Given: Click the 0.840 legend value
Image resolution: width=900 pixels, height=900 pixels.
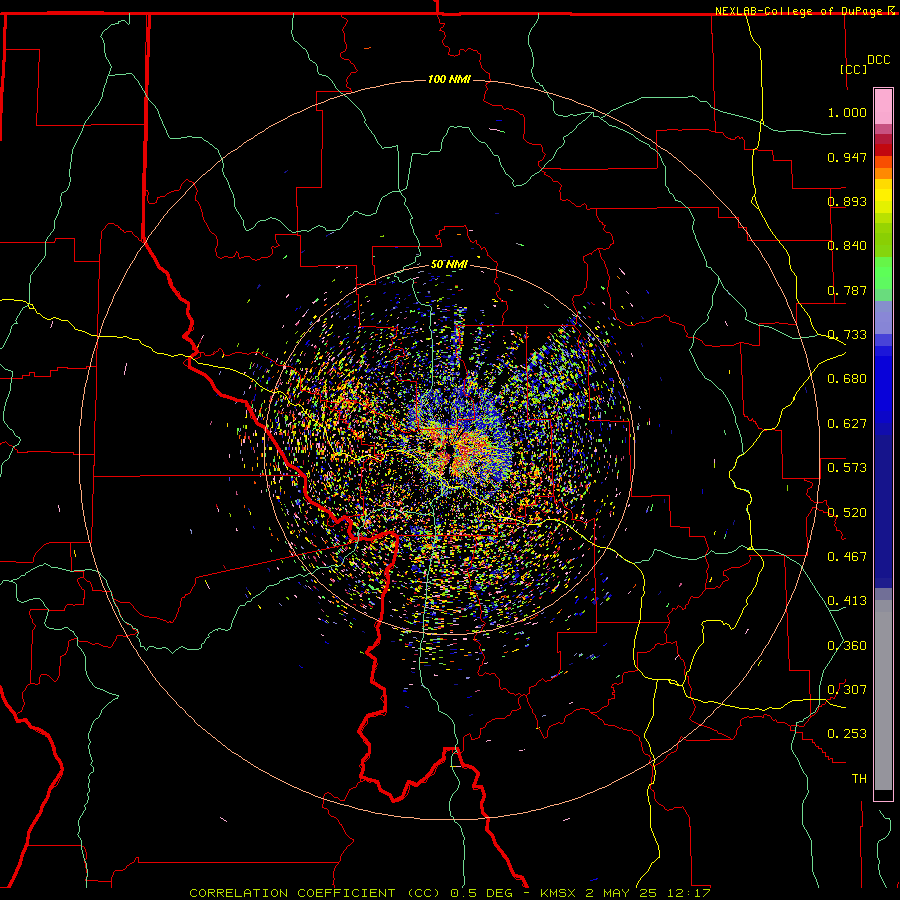Looking at the screenshot, I should pyautogui.click(x=847, y=246).
